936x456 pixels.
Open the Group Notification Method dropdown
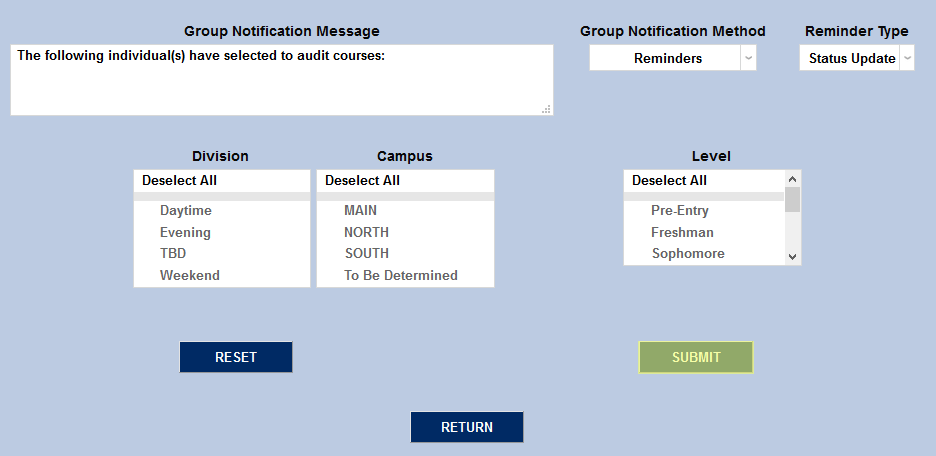click(x=672, y=58)
